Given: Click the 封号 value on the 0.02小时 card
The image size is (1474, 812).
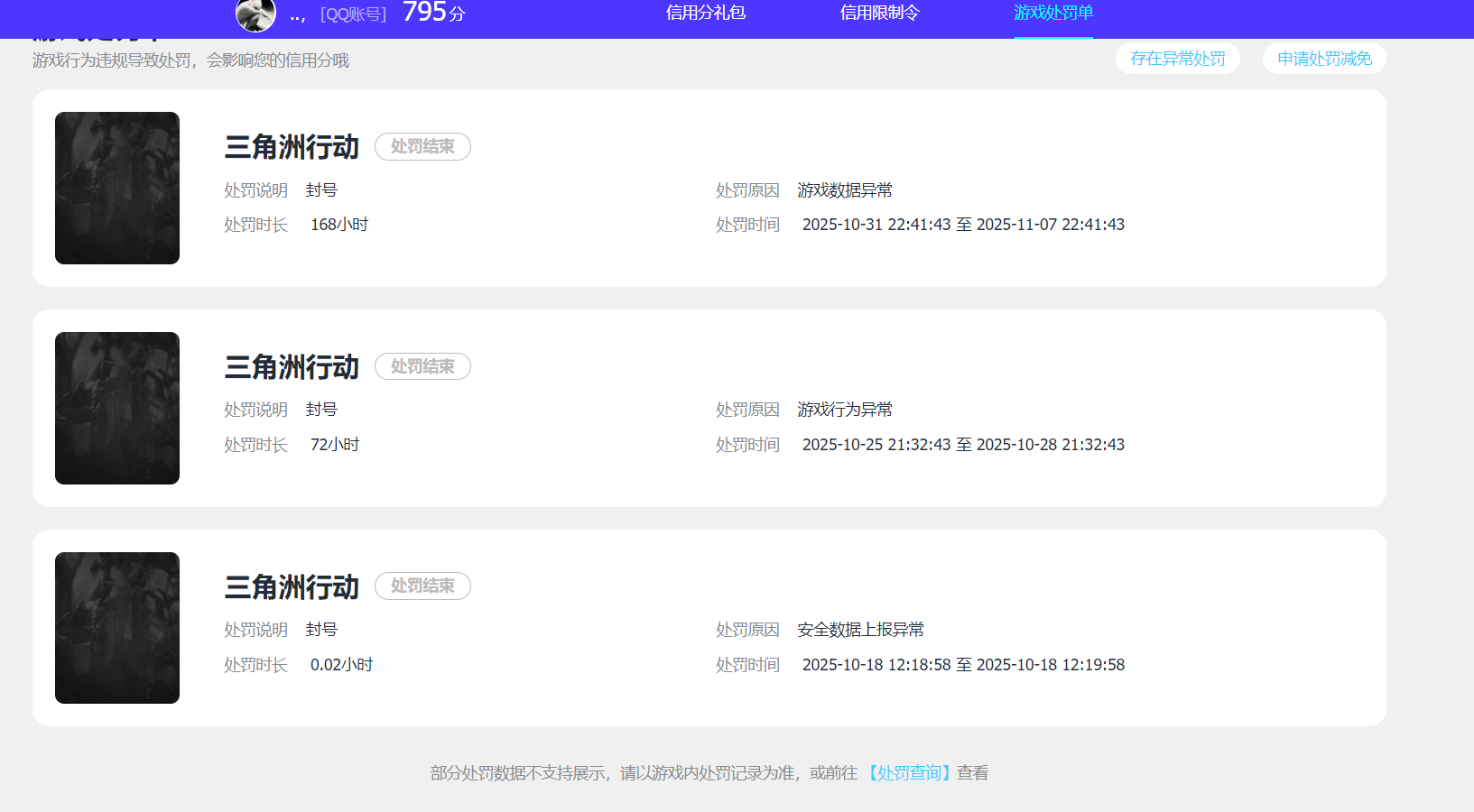Looking at the screenshot, I should click(x=321, y=630).
